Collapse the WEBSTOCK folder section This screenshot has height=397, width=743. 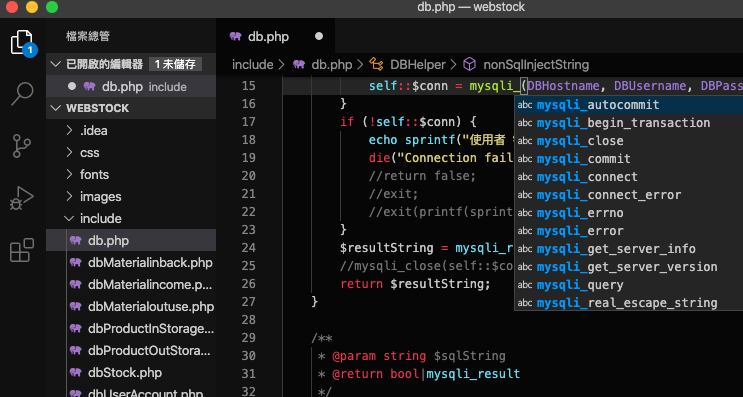[x=56, y=108]
